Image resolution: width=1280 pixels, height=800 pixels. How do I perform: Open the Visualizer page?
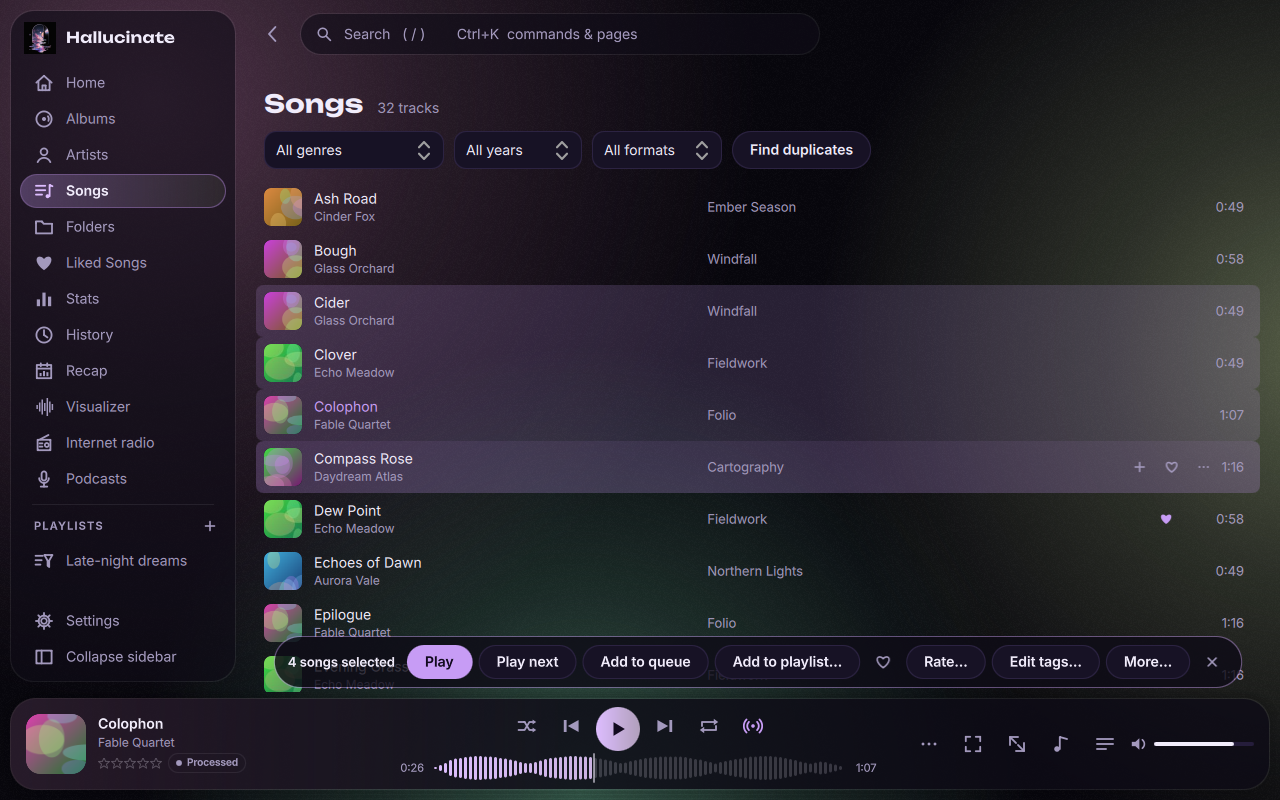123,407
